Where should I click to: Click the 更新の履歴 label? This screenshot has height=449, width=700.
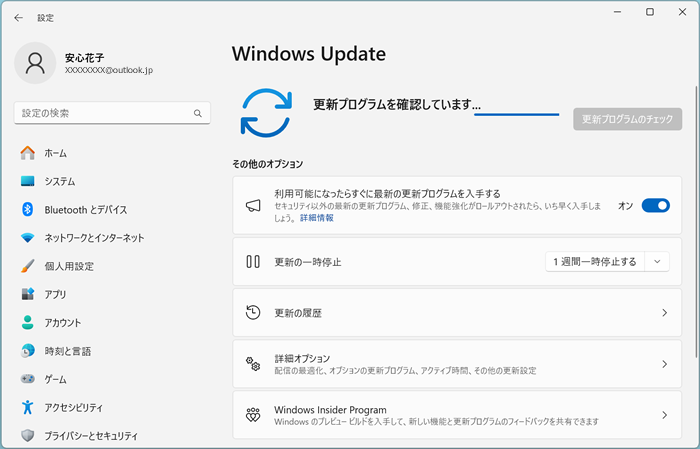click(298, 313)
